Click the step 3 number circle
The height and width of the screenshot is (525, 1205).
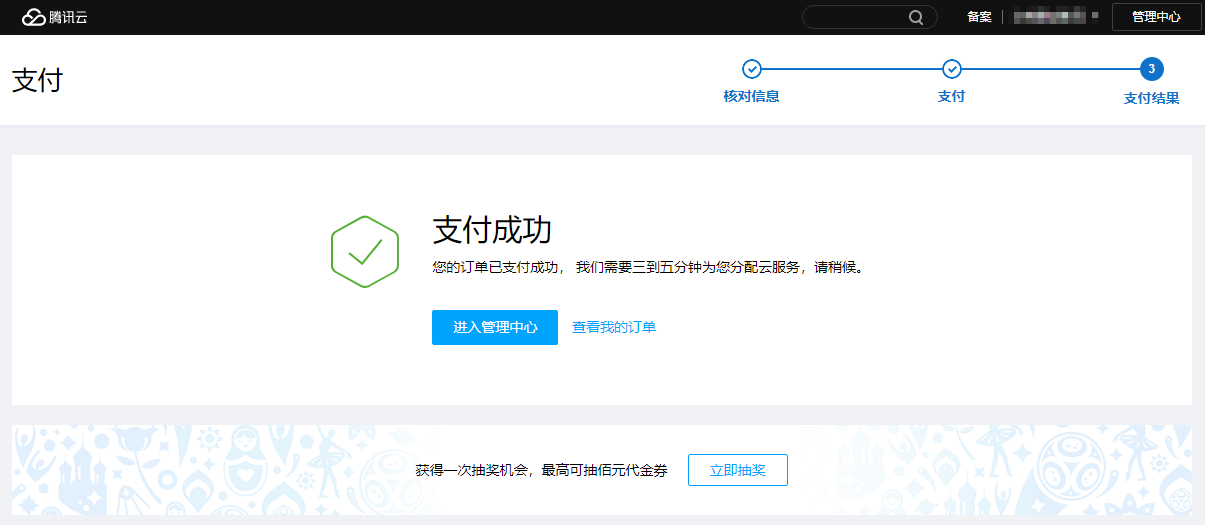pos(1152,69)
